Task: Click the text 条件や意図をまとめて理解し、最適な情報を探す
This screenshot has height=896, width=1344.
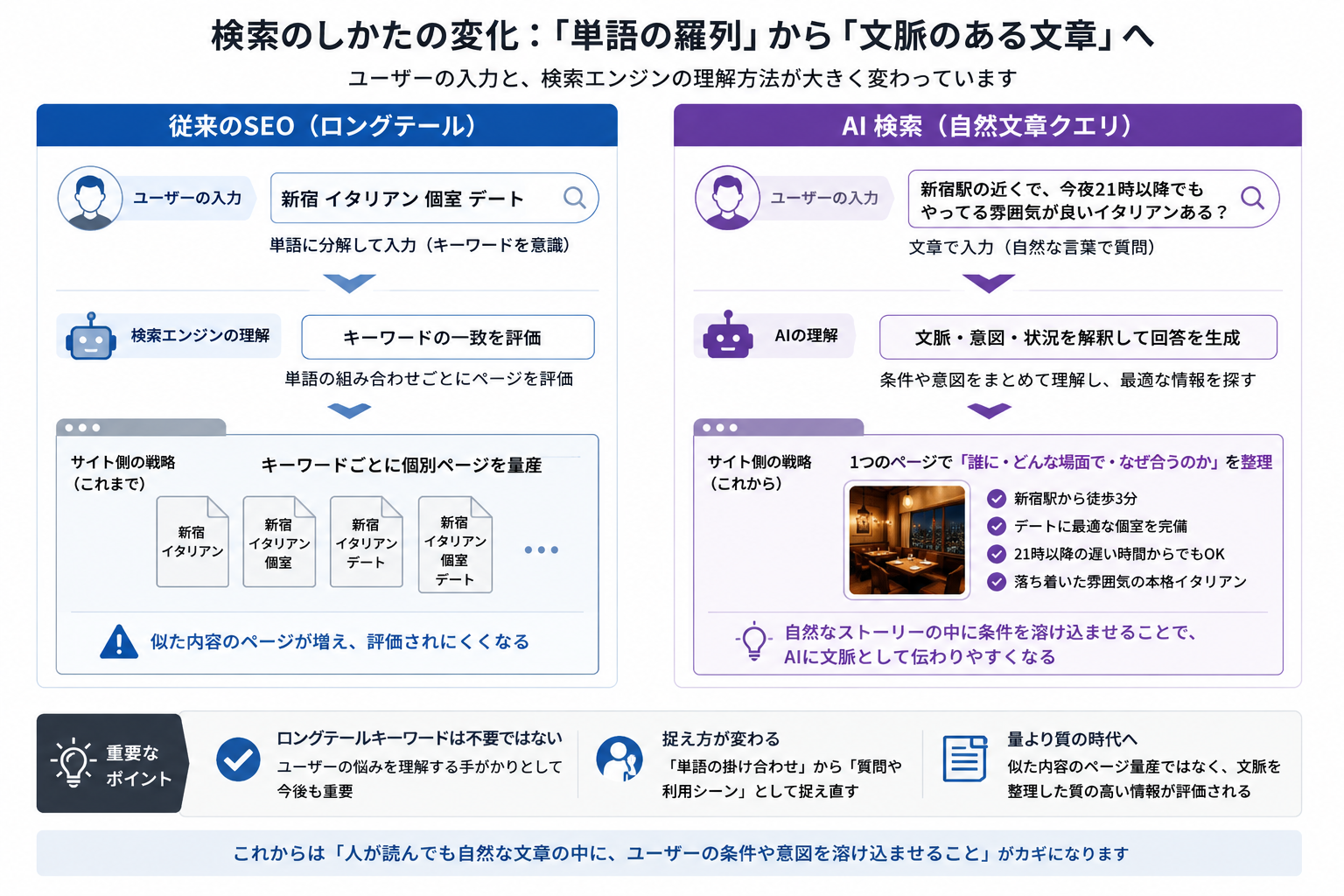Action: point(1067,379)
